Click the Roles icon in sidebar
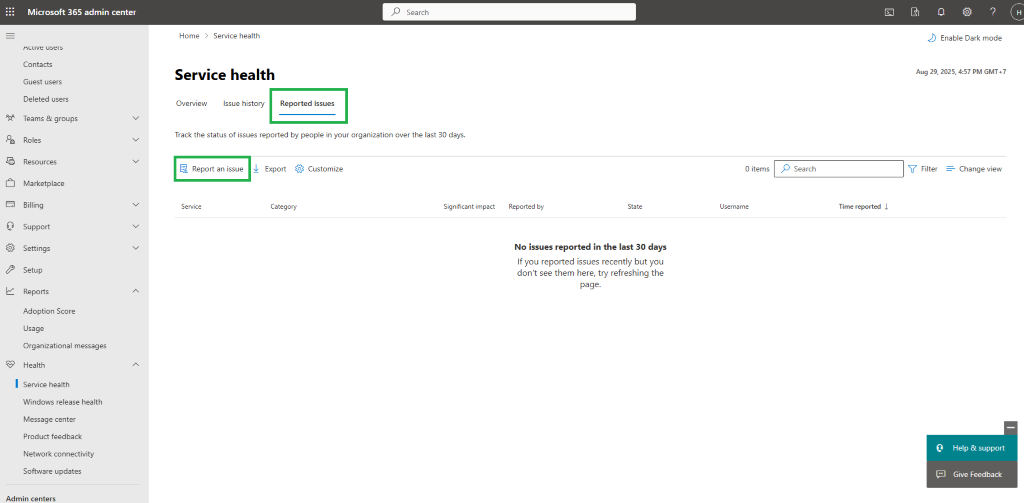 [x=10, y=140]
